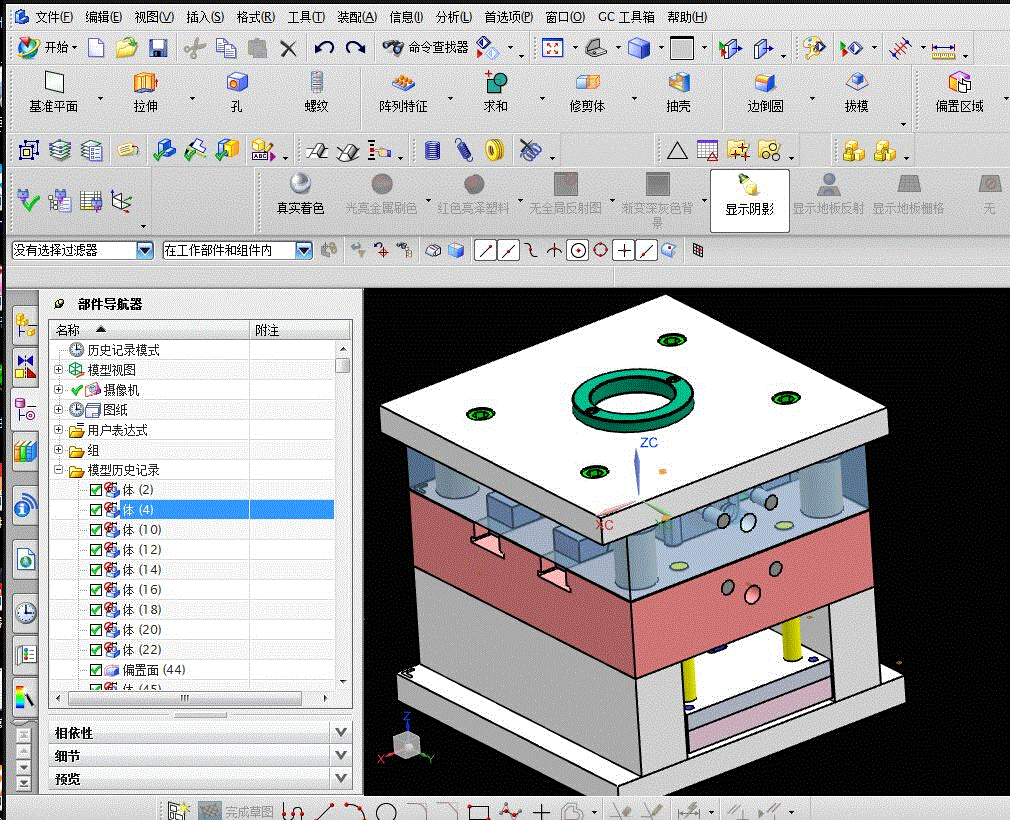Click the 显示阴影 show shadows button
This screenshot has width=1010, height=820.
(x=749, y=195)
